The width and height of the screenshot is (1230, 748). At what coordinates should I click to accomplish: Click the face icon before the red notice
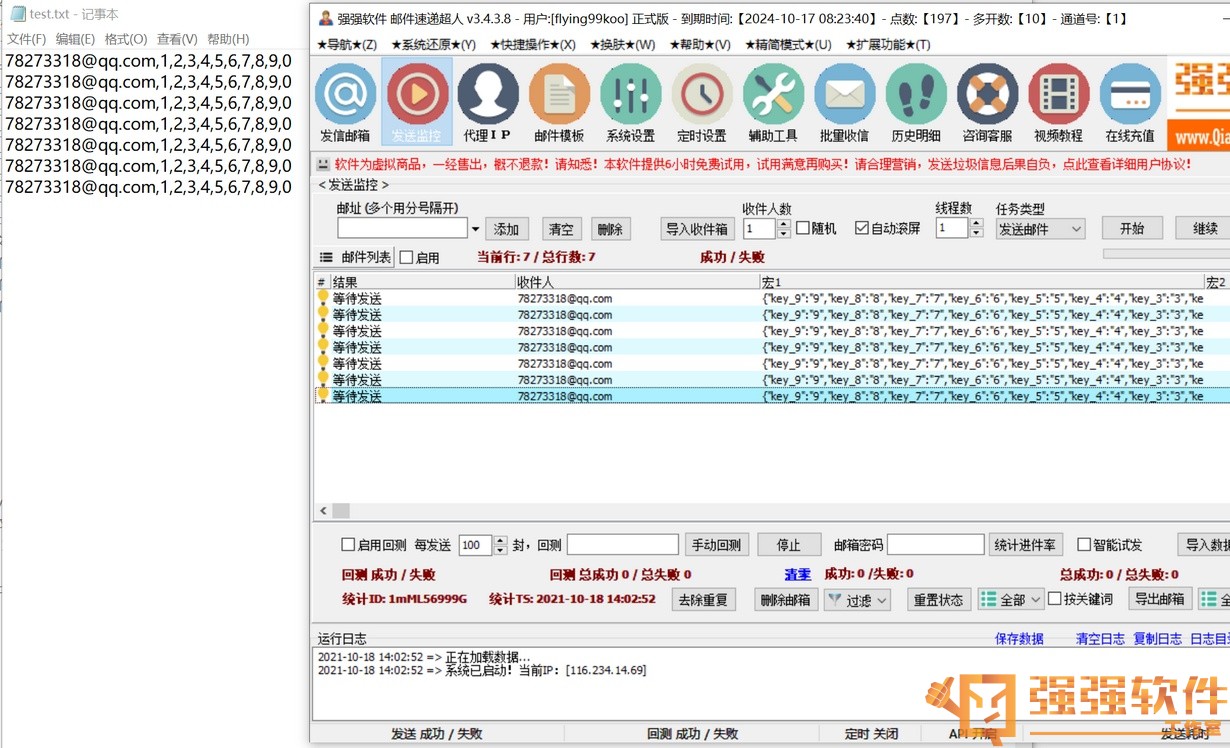point(323,164)
